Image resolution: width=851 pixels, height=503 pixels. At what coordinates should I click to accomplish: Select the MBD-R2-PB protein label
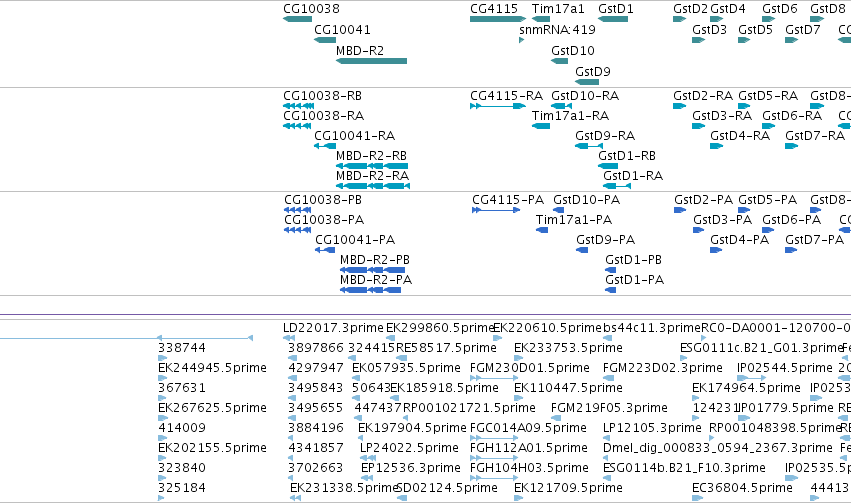click(374, 260)
